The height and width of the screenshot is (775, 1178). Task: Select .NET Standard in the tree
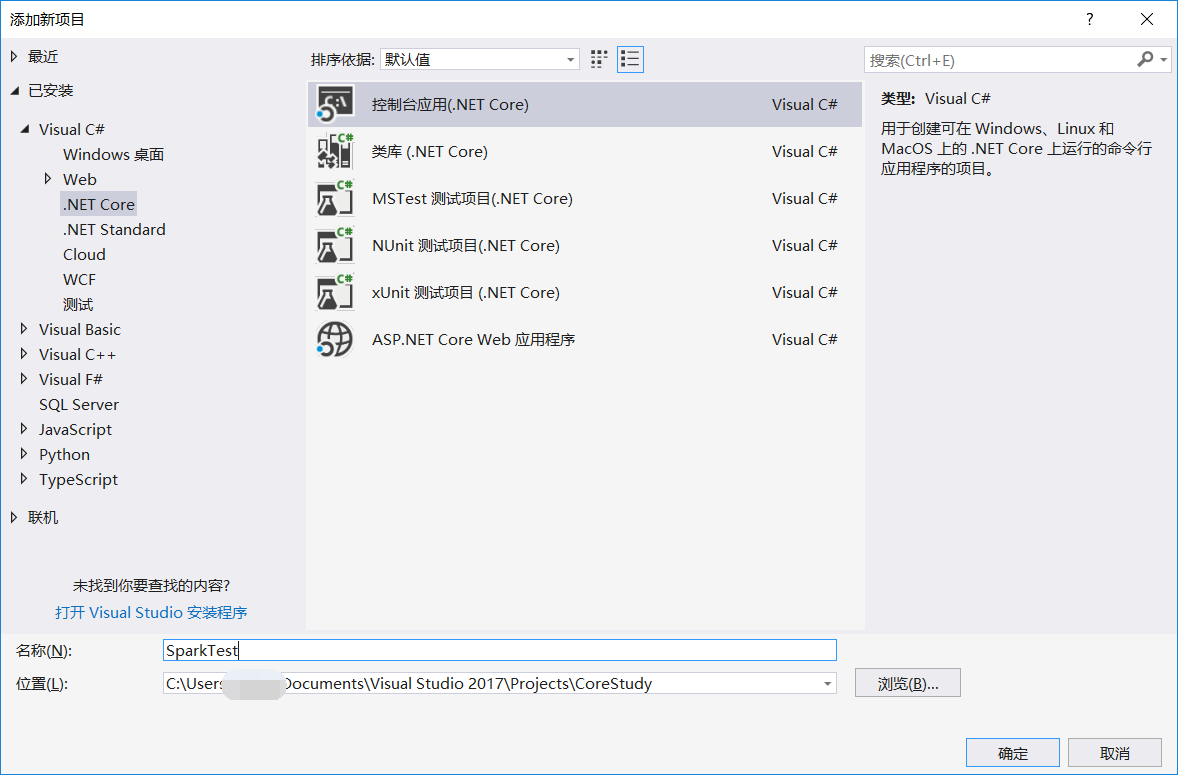[x=114, y=230]
